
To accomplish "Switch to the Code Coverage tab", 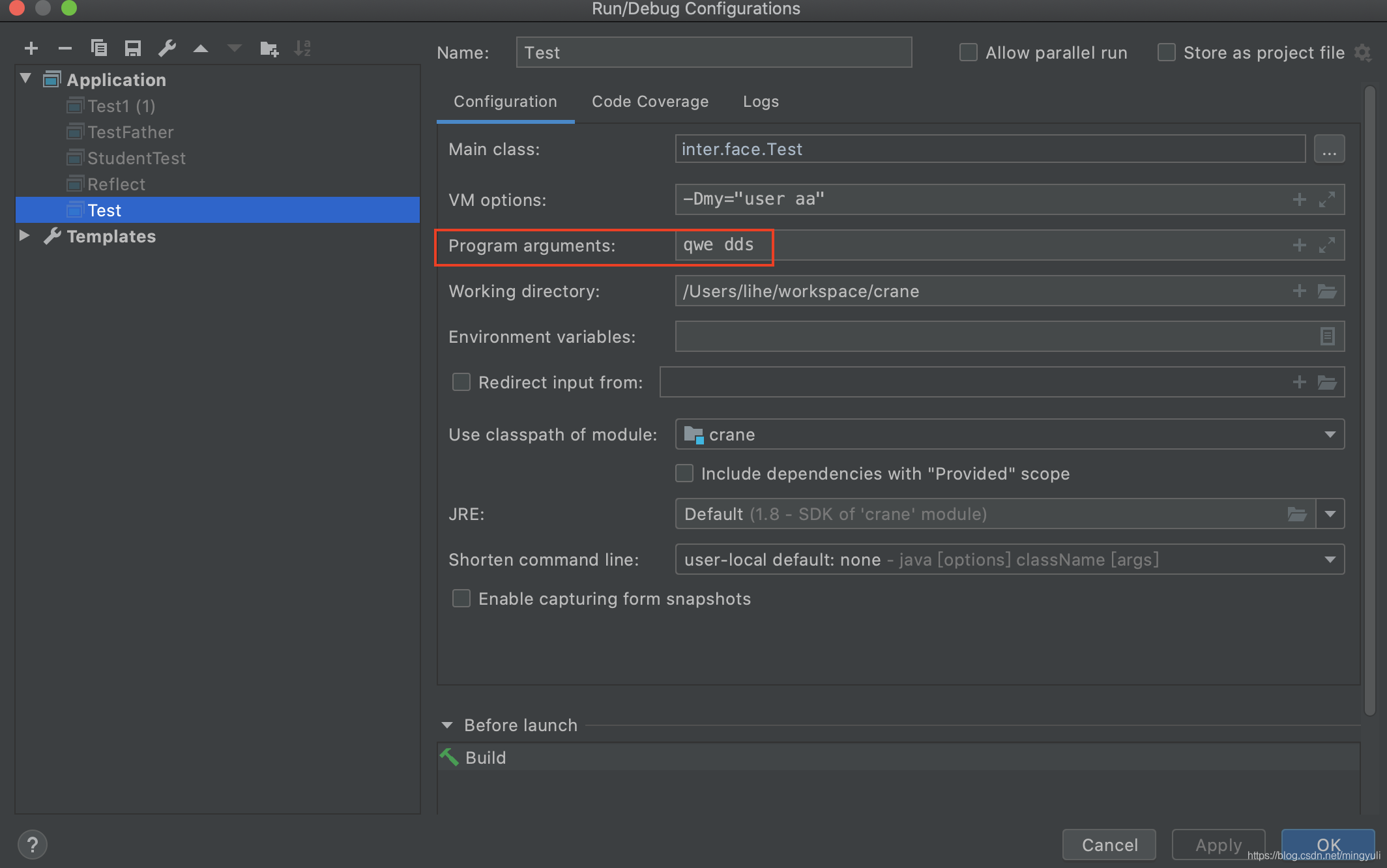I will 650,102.
